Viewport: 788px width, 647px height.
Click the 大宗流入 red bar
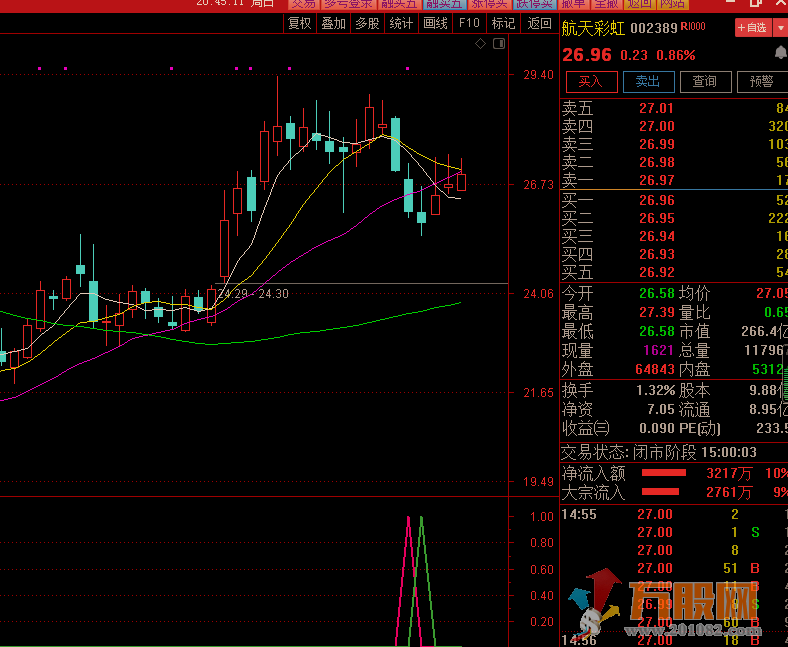pos(660,492)
